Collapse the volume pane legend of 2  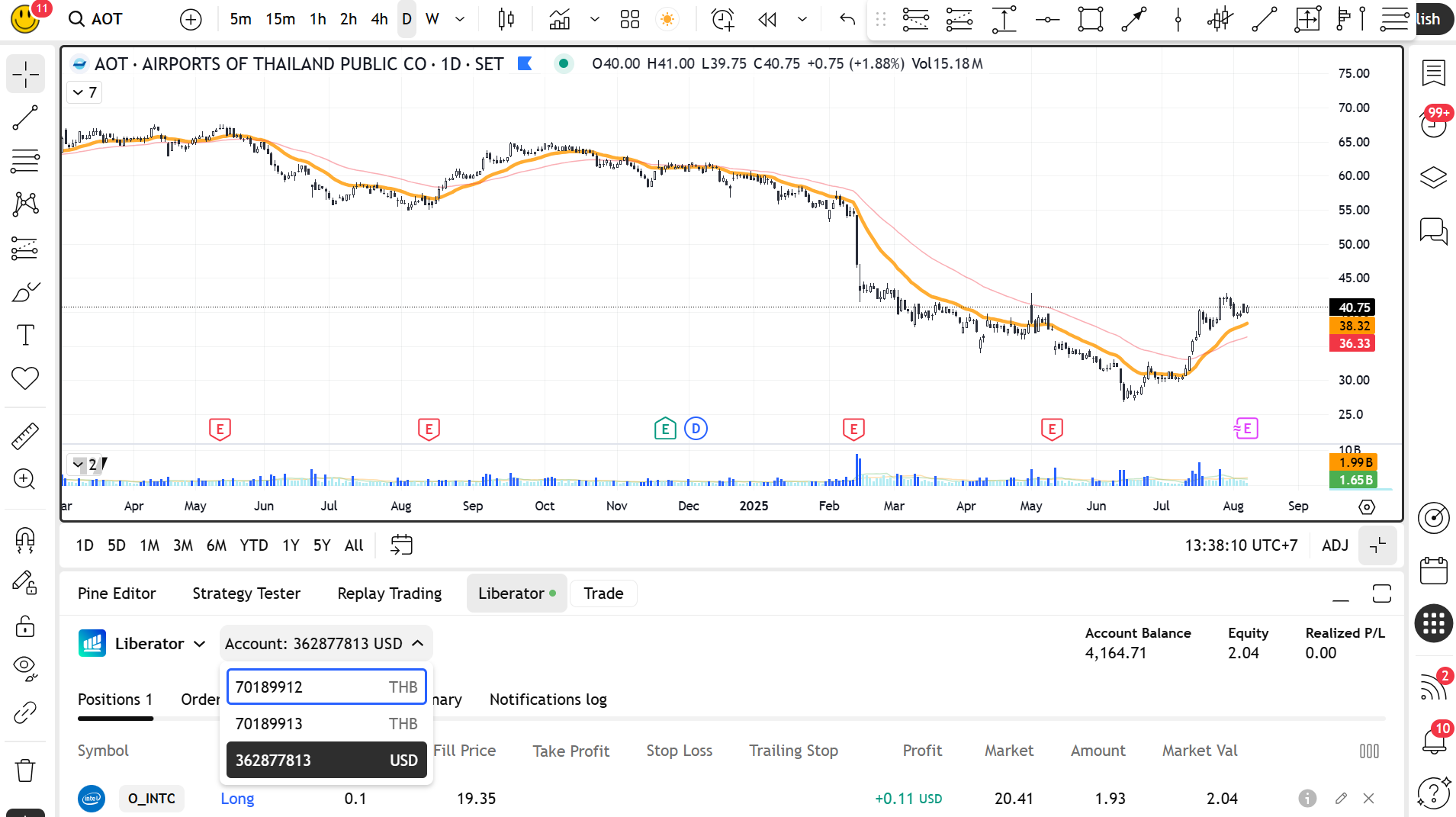84,465
